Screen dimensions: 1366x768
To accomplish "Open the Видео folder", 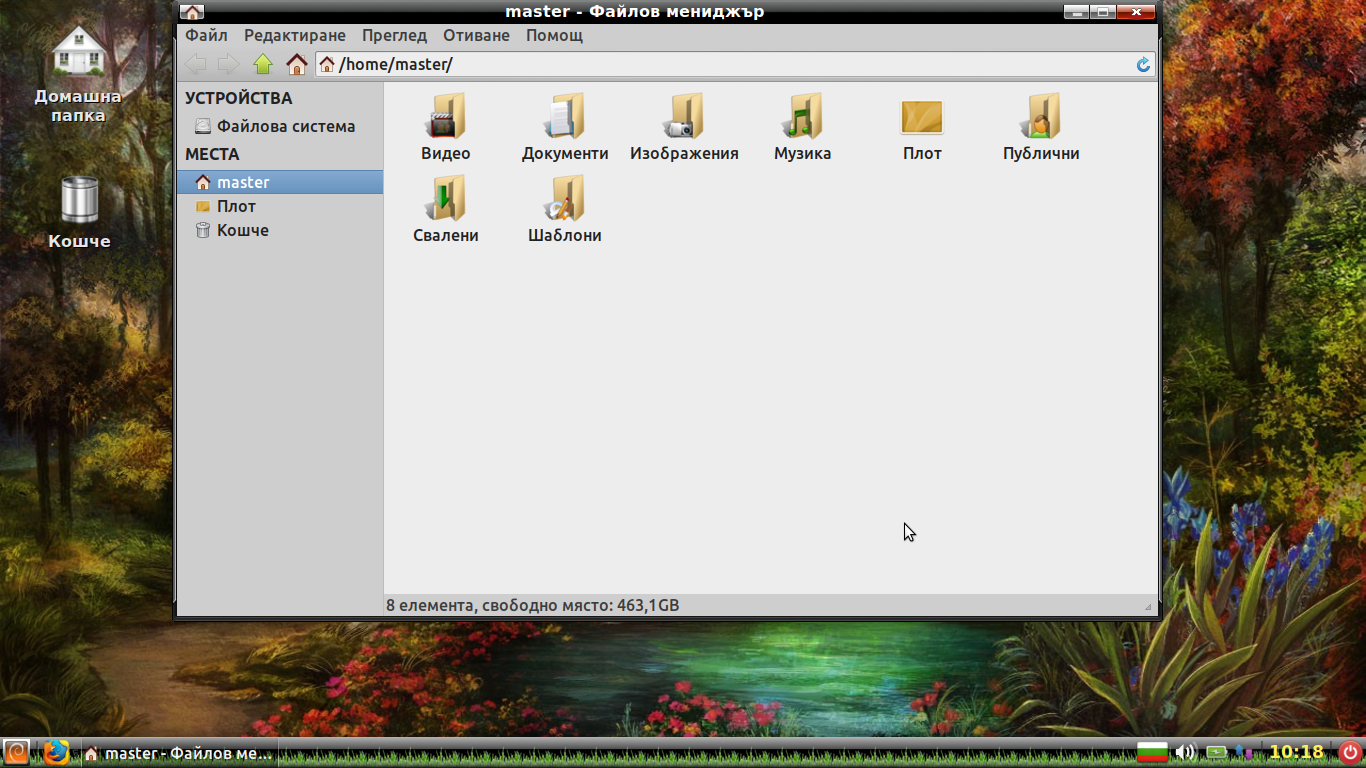I will click(x=445, y=127).
